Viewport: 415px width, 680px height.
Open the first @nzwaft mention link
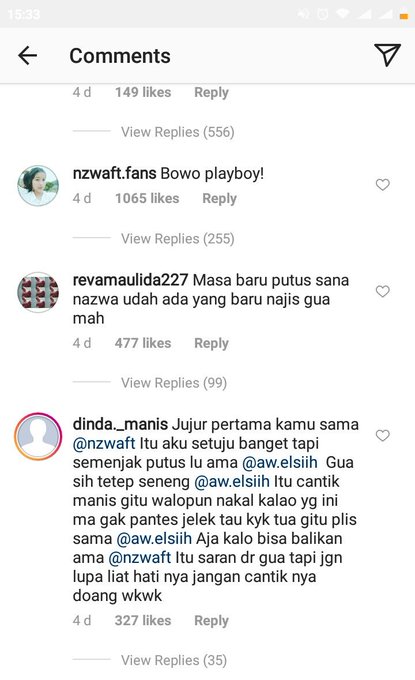click(104, 443)
